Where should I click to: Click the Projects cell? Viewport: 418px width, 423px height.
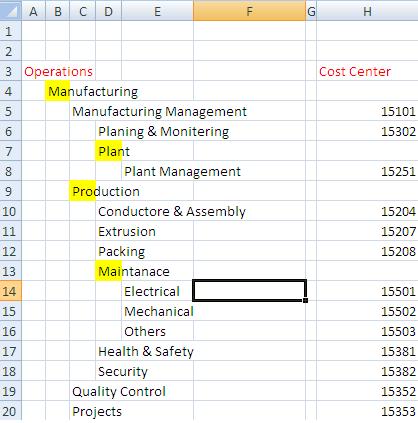point(97,411)
